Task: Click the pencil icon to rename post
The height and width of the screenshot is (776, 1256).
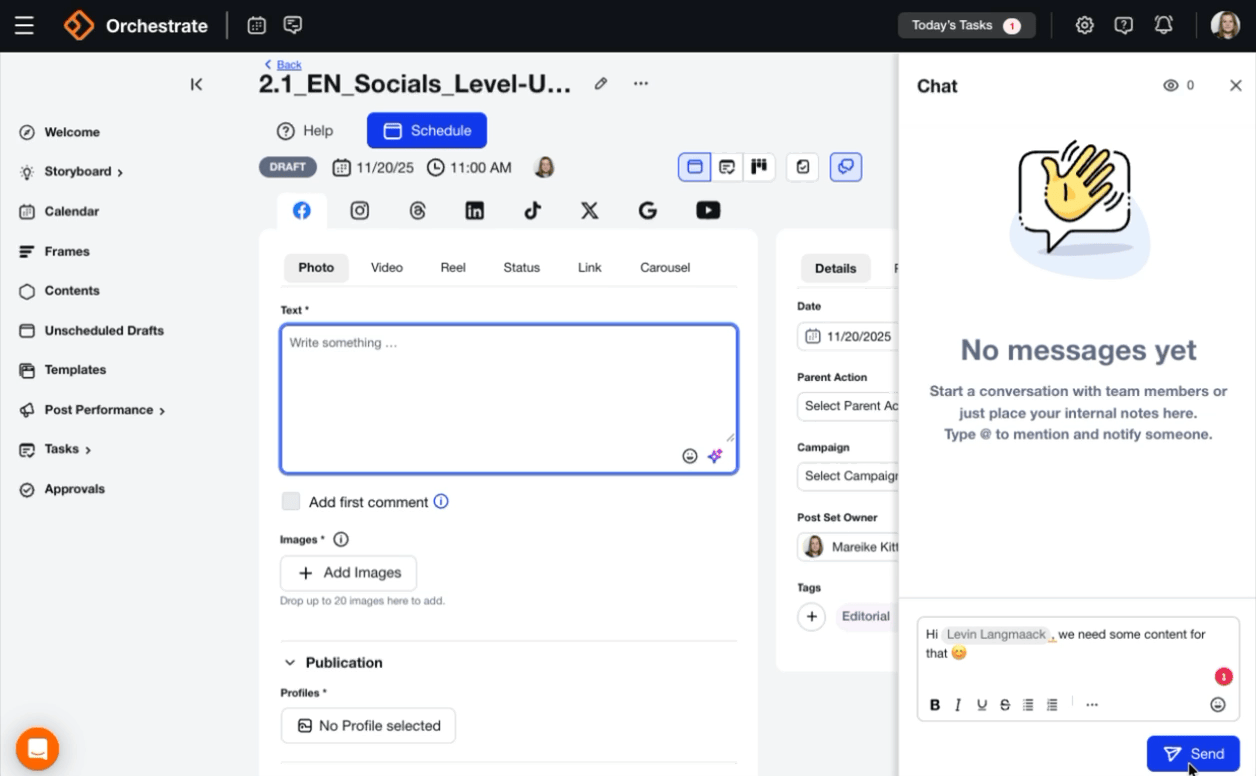Action: click(601, 84)
